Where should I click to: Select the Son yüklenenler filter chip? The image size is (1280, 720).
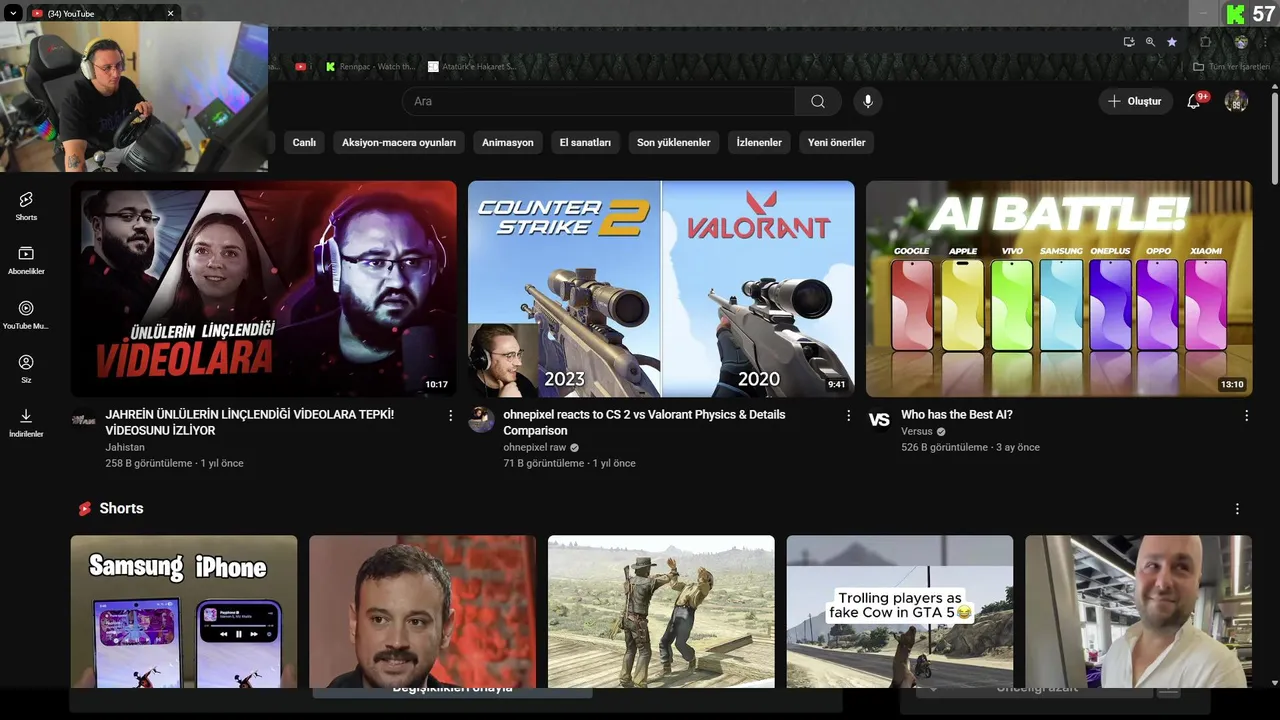point(674,142)
